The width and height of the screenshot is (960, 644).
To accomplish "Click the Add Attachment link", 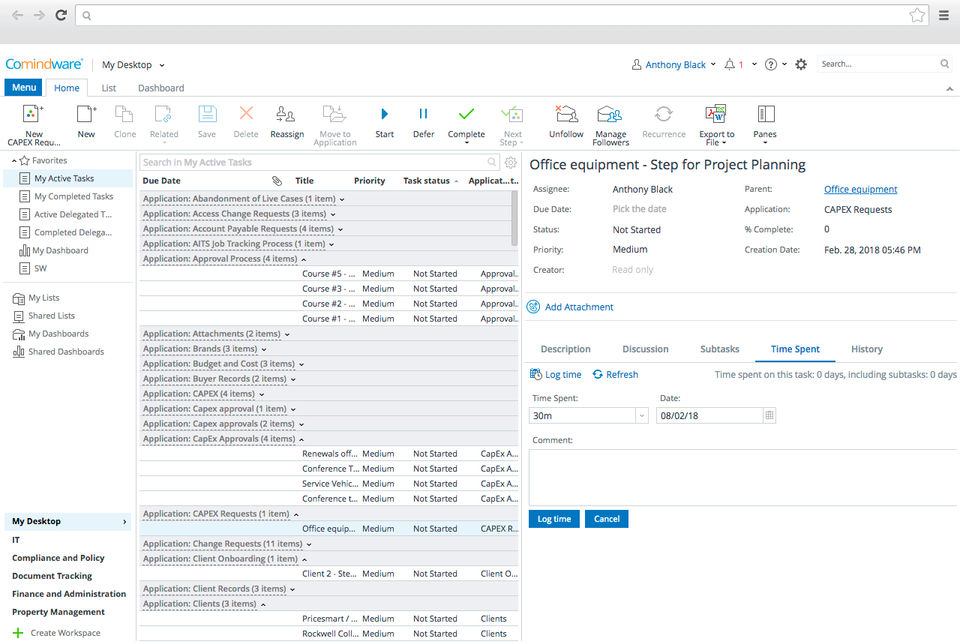I will [x=578, y=307].
